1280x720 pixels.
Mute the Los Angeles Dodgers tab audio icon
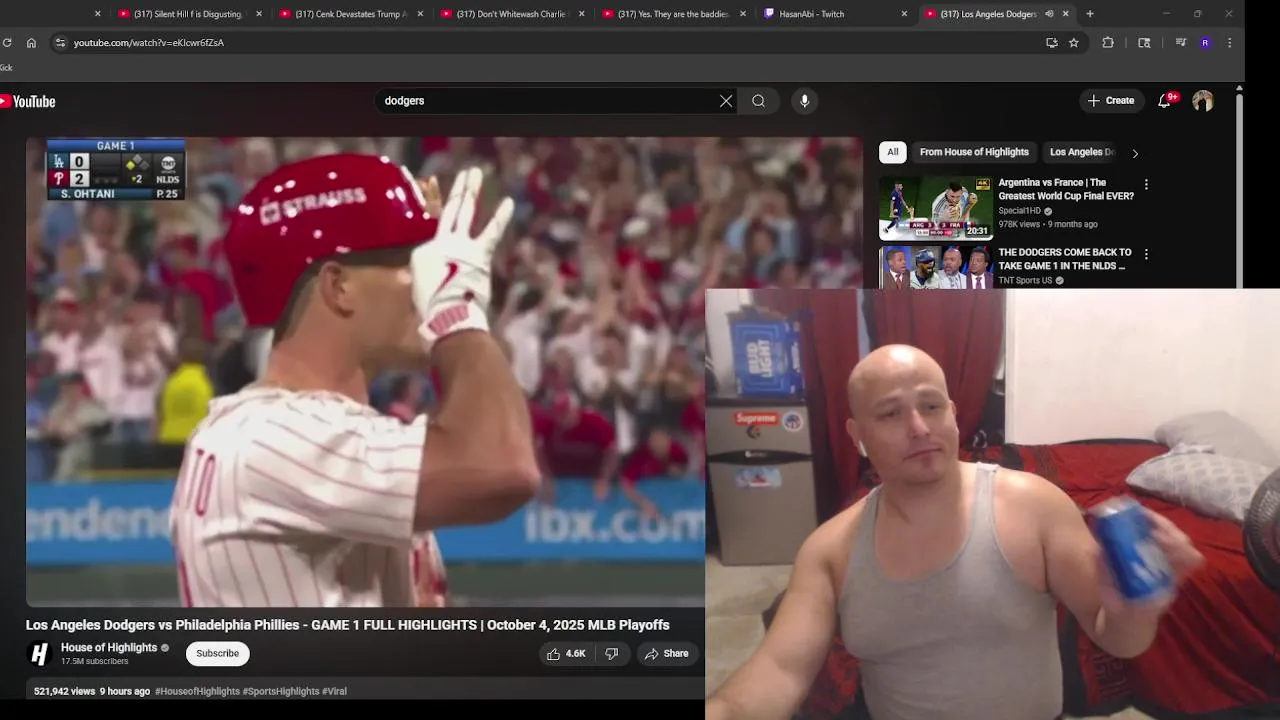1049,14
